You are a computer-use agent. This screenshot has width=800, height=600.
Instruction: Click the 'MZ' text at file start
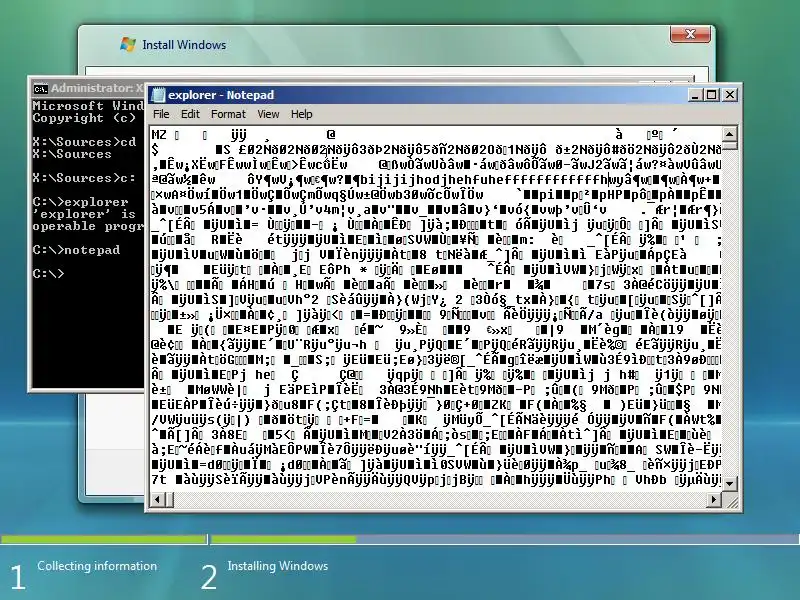pyautogui.click(x=159, y=135)
